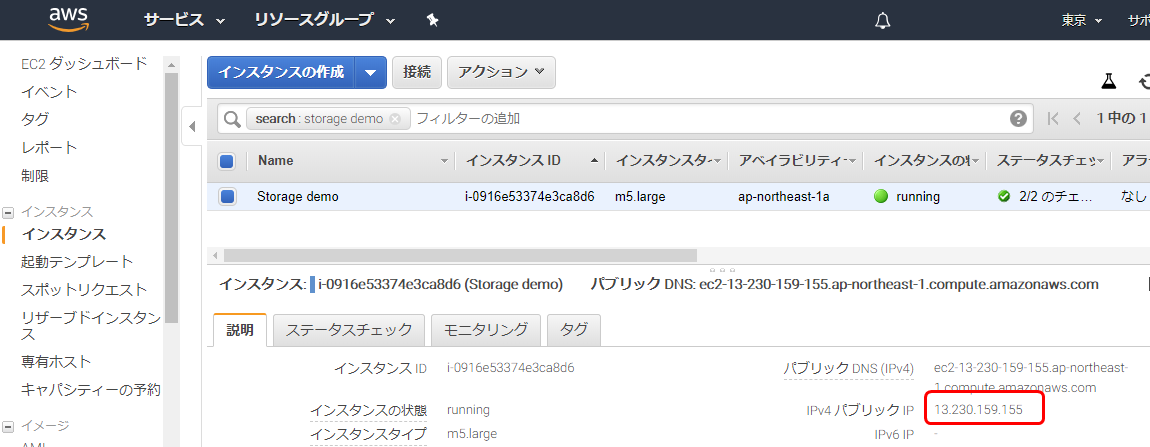Sort by インスタンス ID column

pyautogui.click(x=513, y=161)
